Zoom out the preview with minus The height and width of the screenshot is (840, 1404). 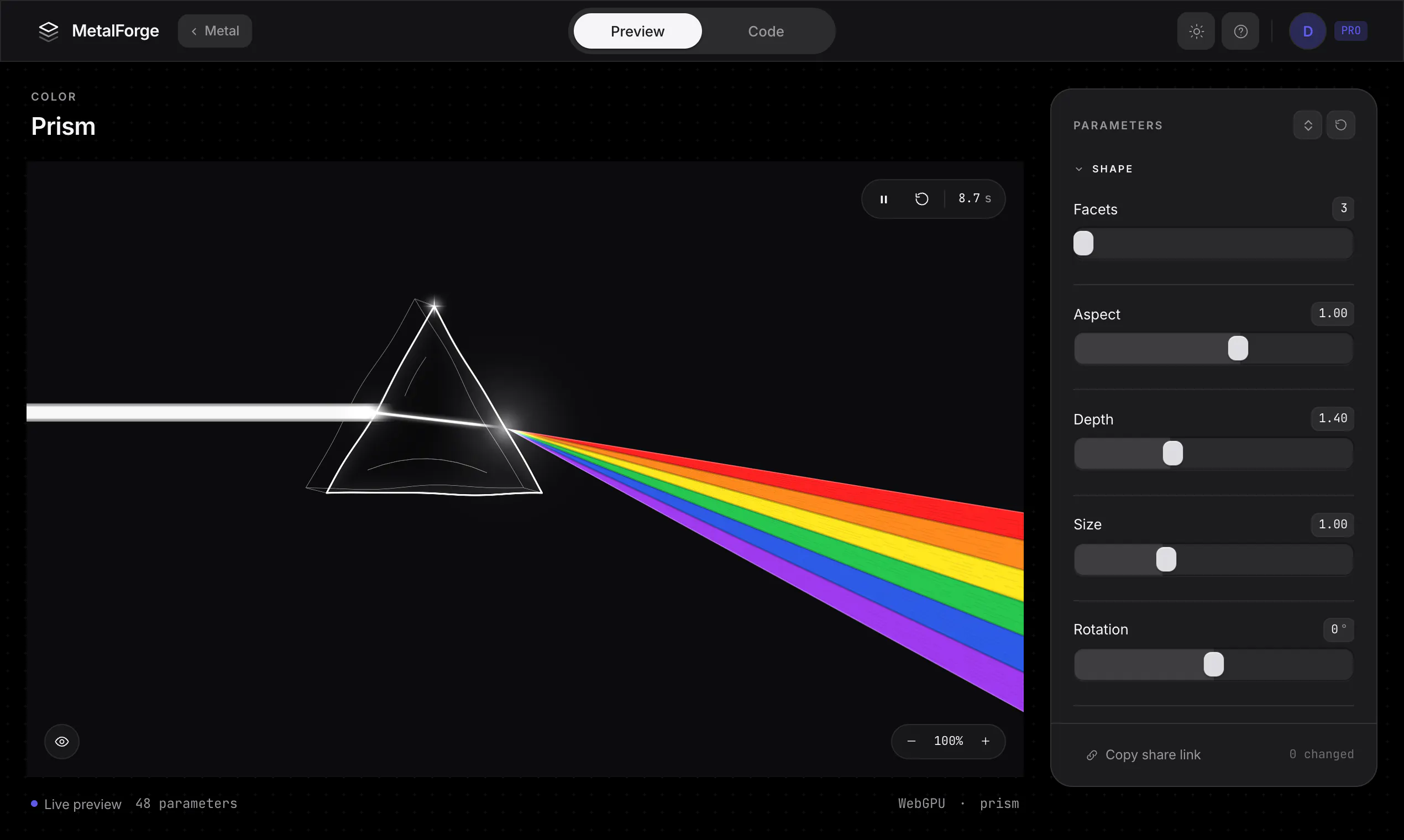tap(911, 742)
